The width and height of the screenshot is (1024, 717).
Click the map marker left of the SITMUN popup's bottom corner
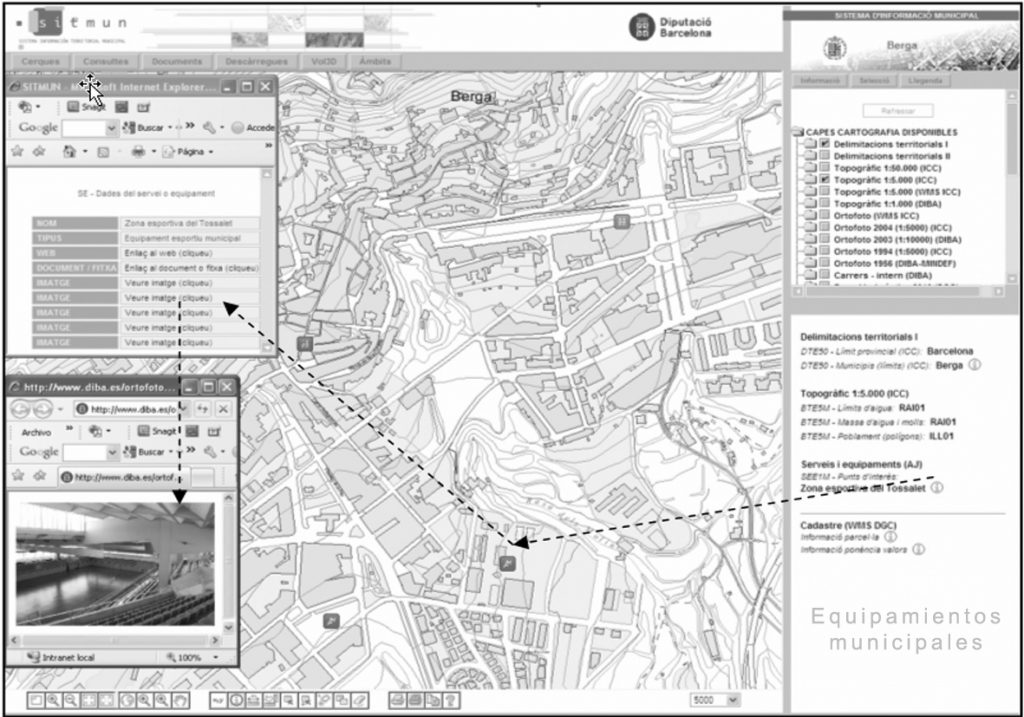304,343
